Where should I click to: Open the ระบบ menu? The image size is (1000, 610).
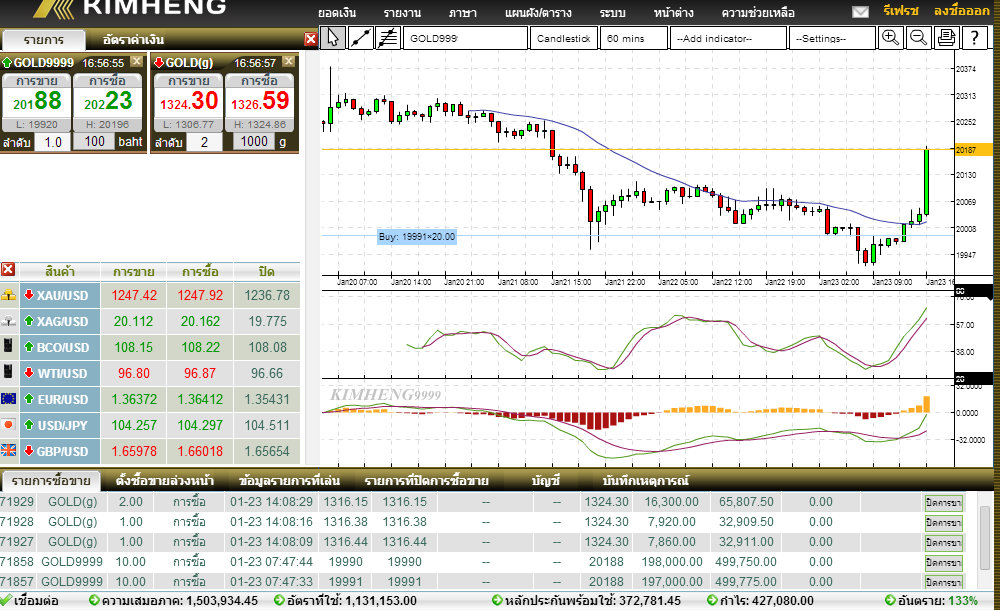point(612,12)
